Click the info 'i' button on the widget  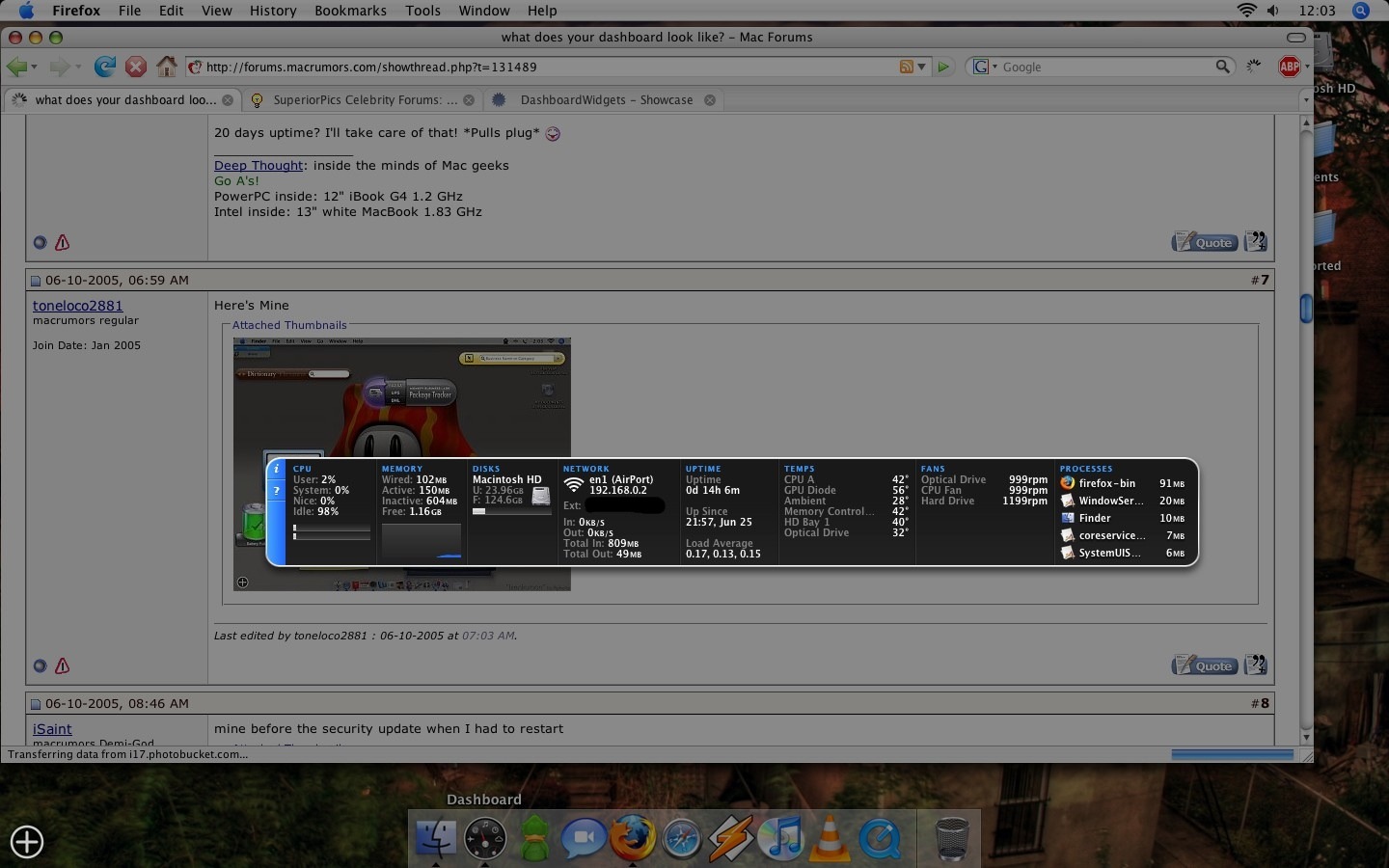277,469
